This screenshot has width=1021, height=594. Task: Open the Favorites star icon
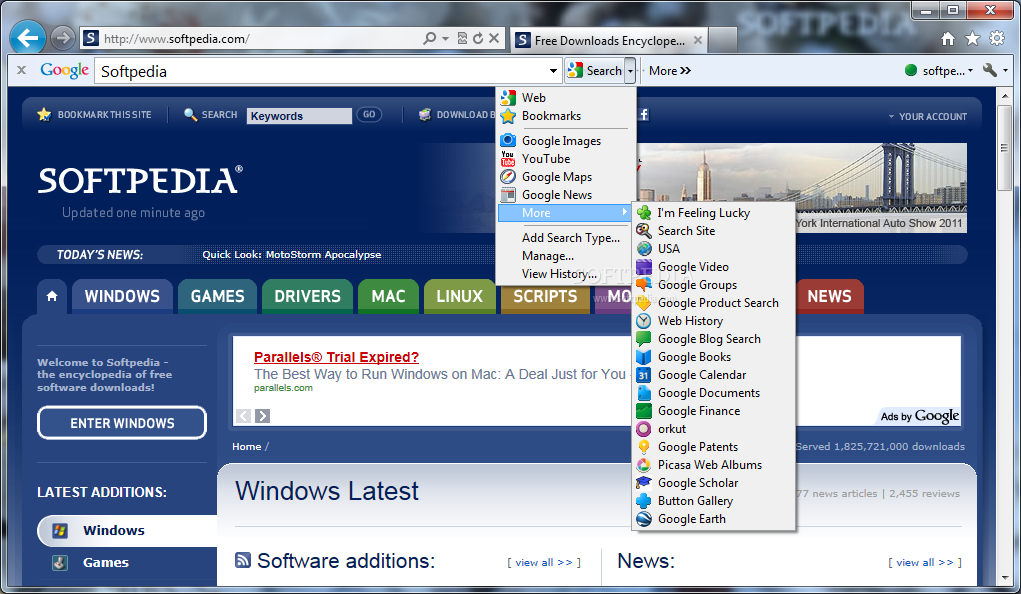coord(972,39)
